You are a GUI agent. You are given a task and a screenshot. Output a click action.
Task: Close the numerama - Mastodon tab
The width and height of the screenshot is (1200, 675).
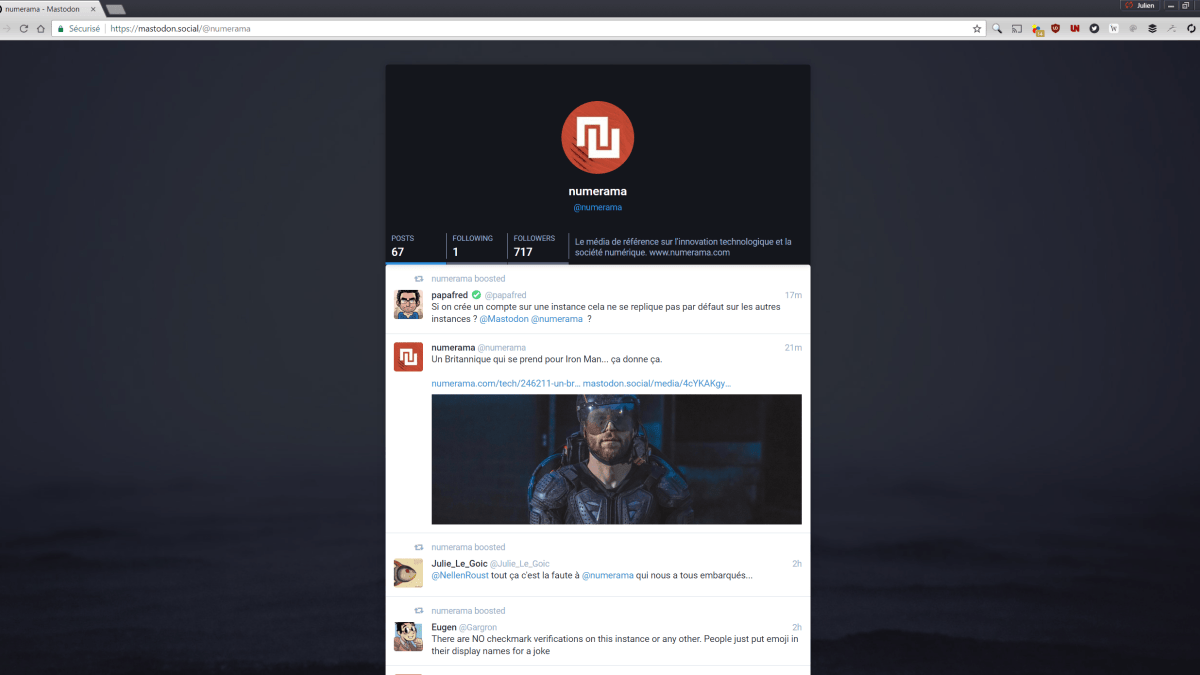[93, 9]
